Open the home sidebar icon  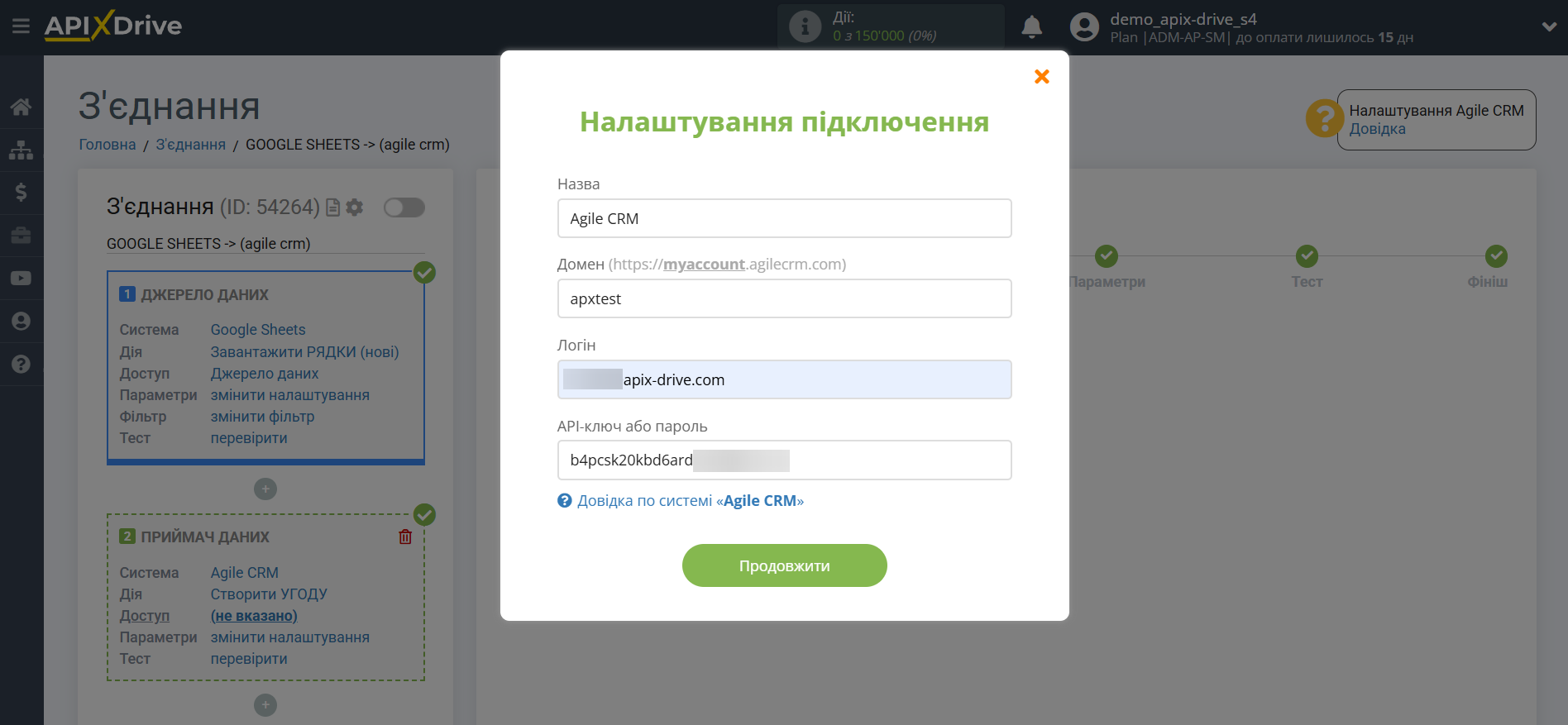(x=22, y=106)
